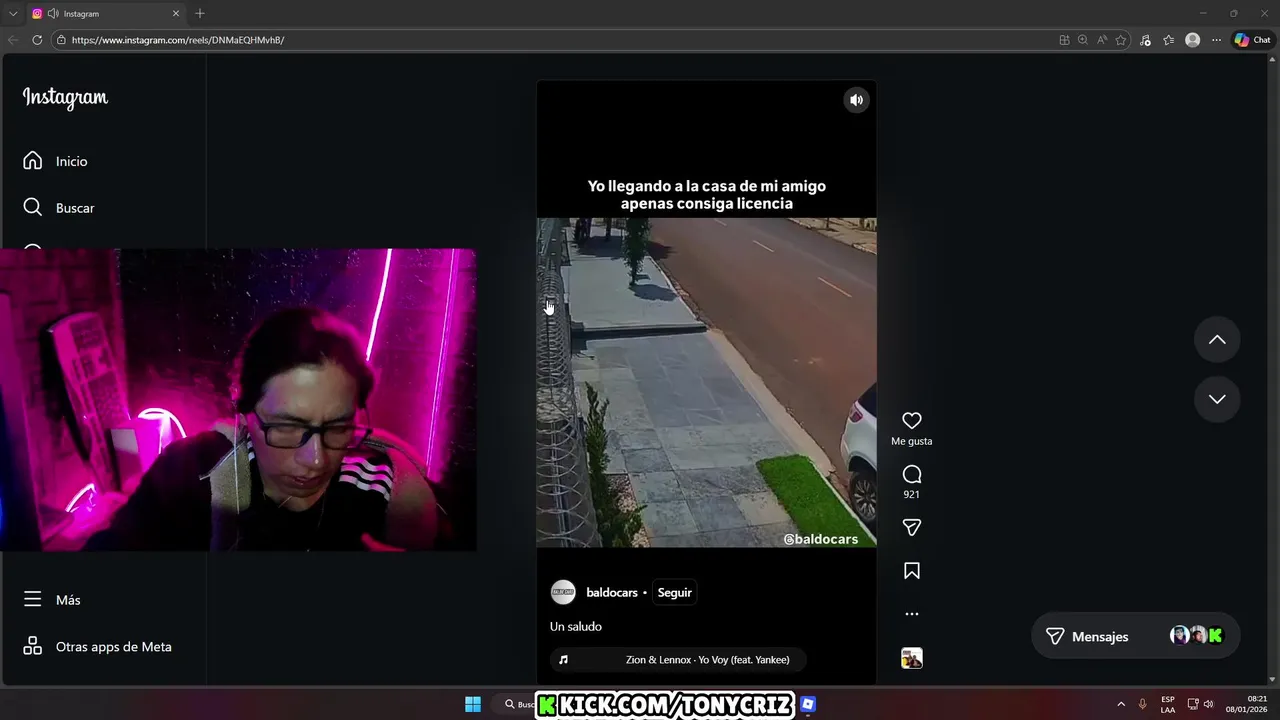Go to Instagram Inicio home

55,161
